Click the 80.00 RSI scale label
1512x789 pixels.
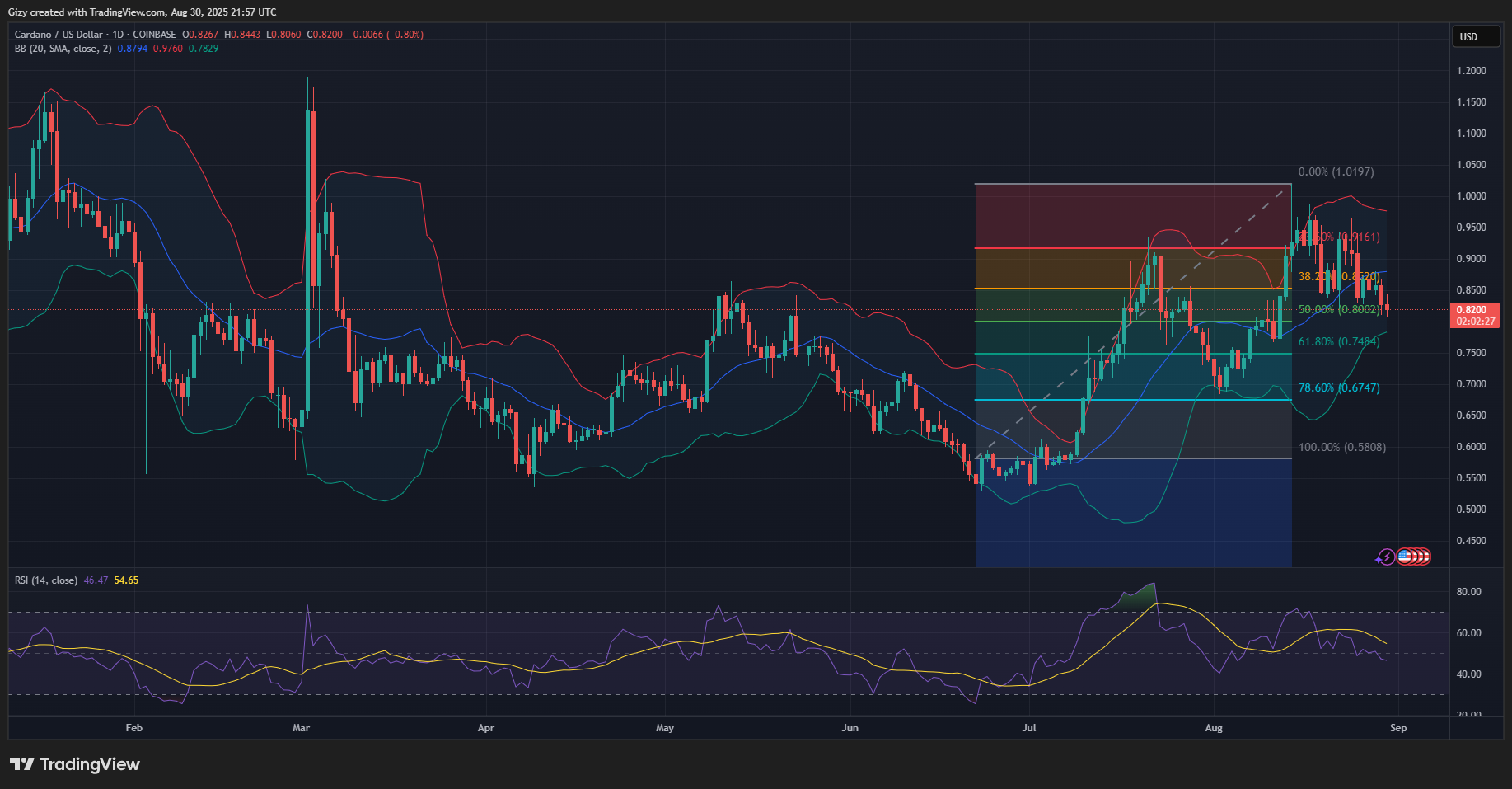tap(1468, 592)
